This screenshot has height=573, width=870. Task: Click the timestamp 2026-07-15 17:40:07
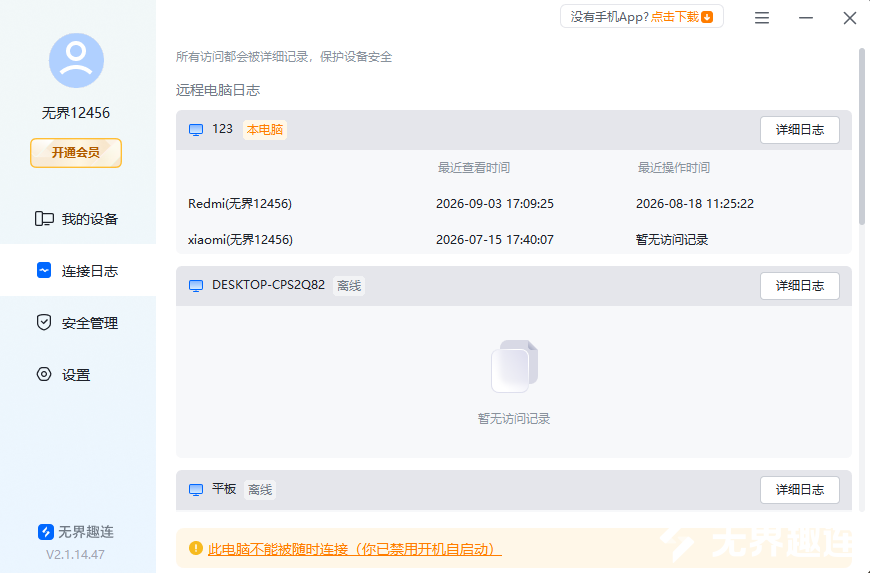[x=495, y=240]
